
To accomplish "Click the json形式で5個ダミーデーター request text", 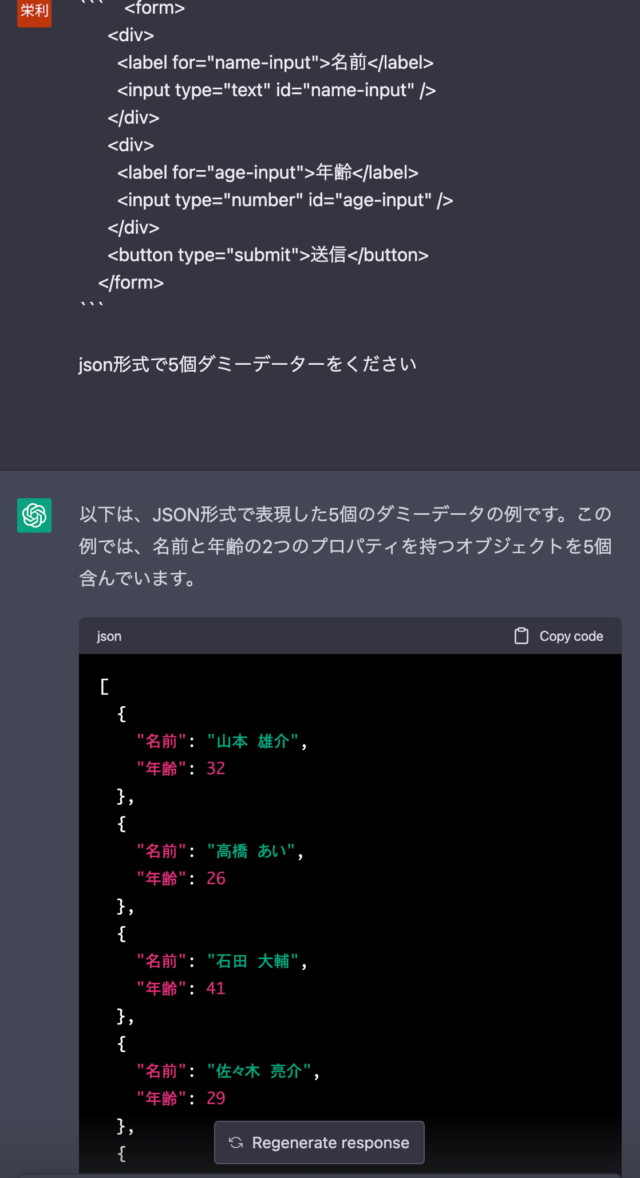I will click(x=247, y=364).
